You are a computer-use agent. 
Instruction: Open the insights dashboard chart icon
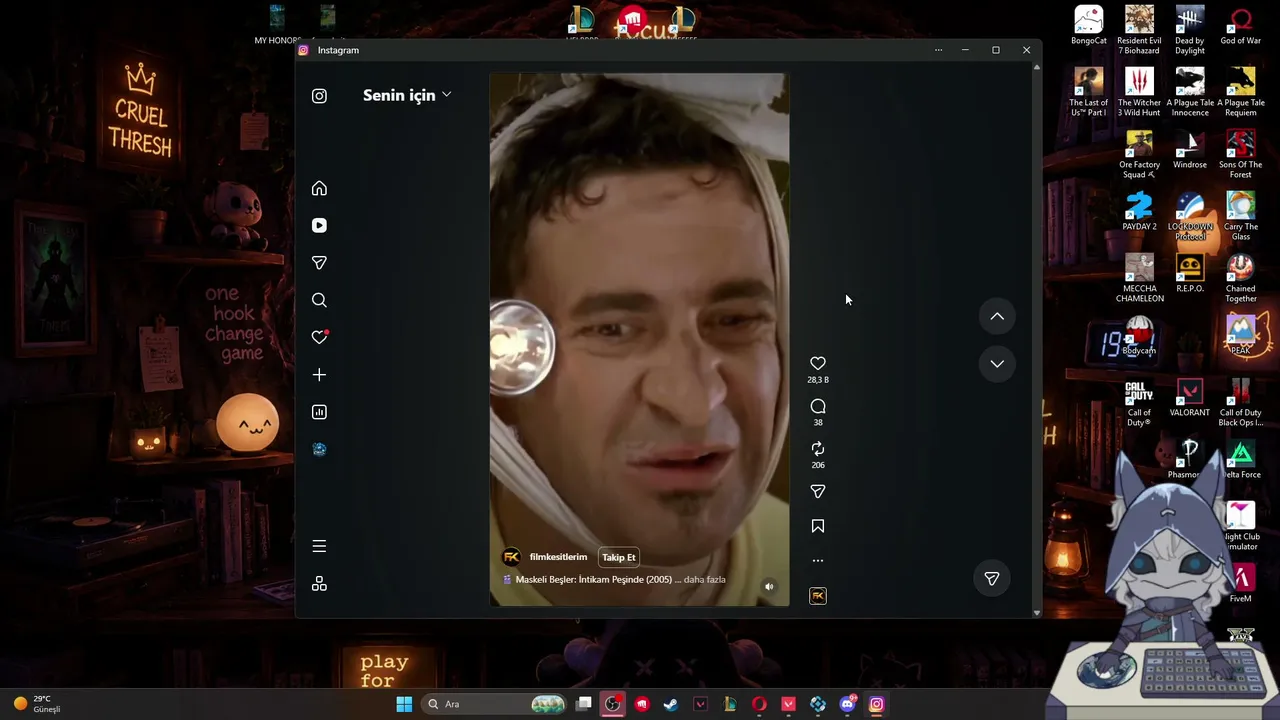319,412
